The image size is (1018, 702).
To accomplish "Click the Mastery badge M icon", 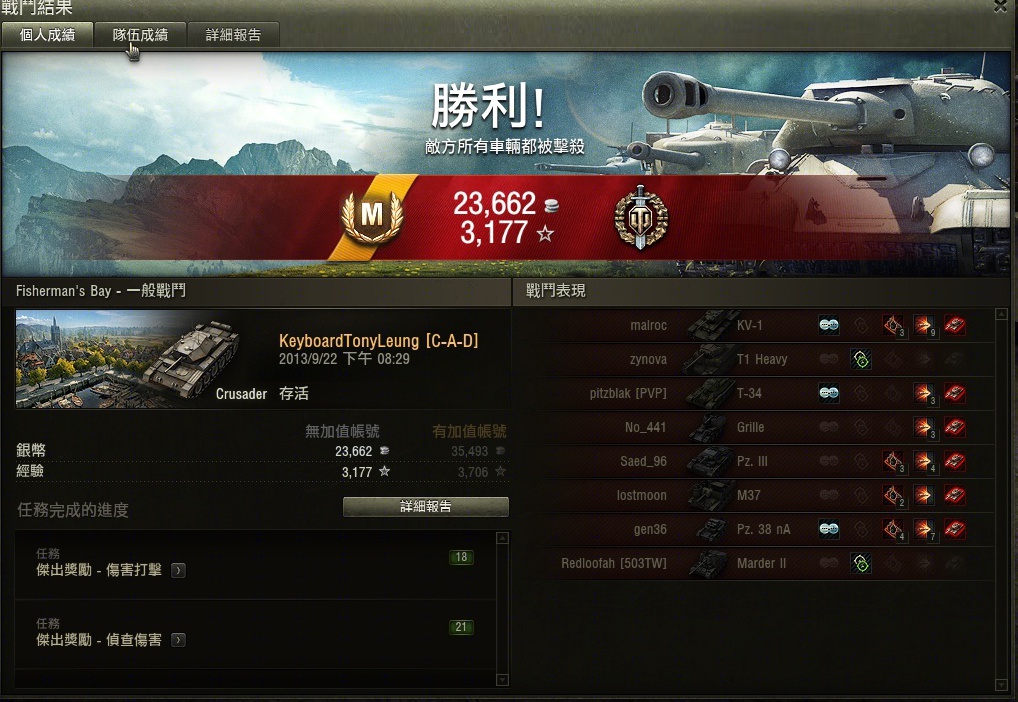I will [x=372, y=216].
